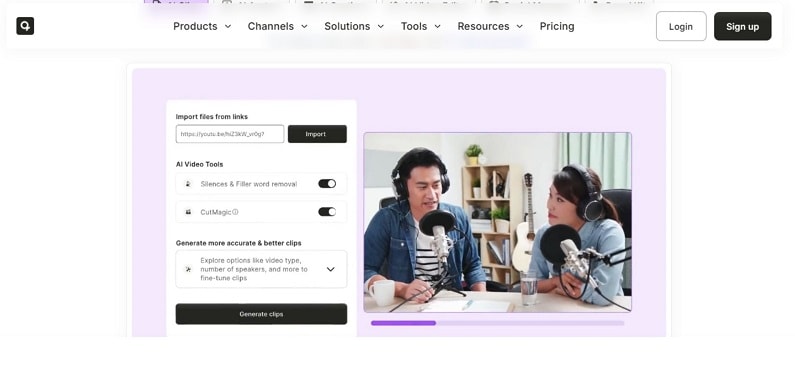Click the 'AI Video Tools' heading
The width and height of the screenshot is (795, 377).
coord(199,164)
